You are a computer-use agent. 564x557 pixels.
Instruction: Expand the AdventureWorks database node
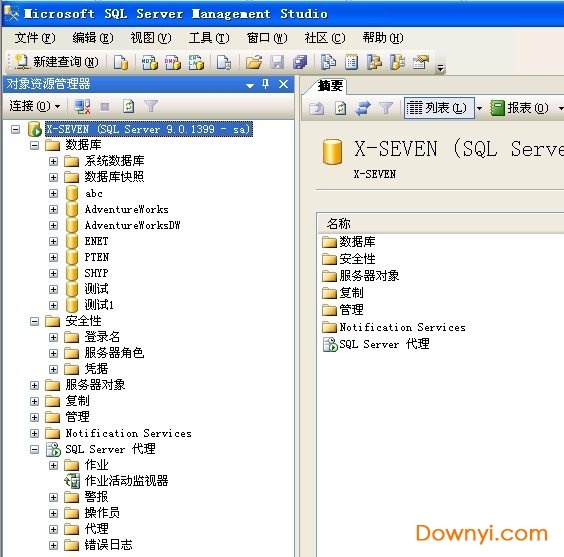[54, 209]
